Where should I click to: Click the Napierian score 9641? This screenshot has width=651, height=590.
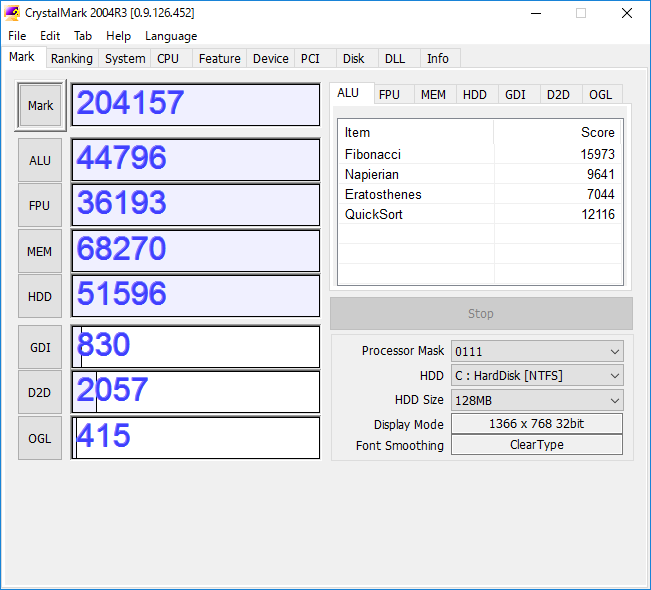tap(601, 174)
